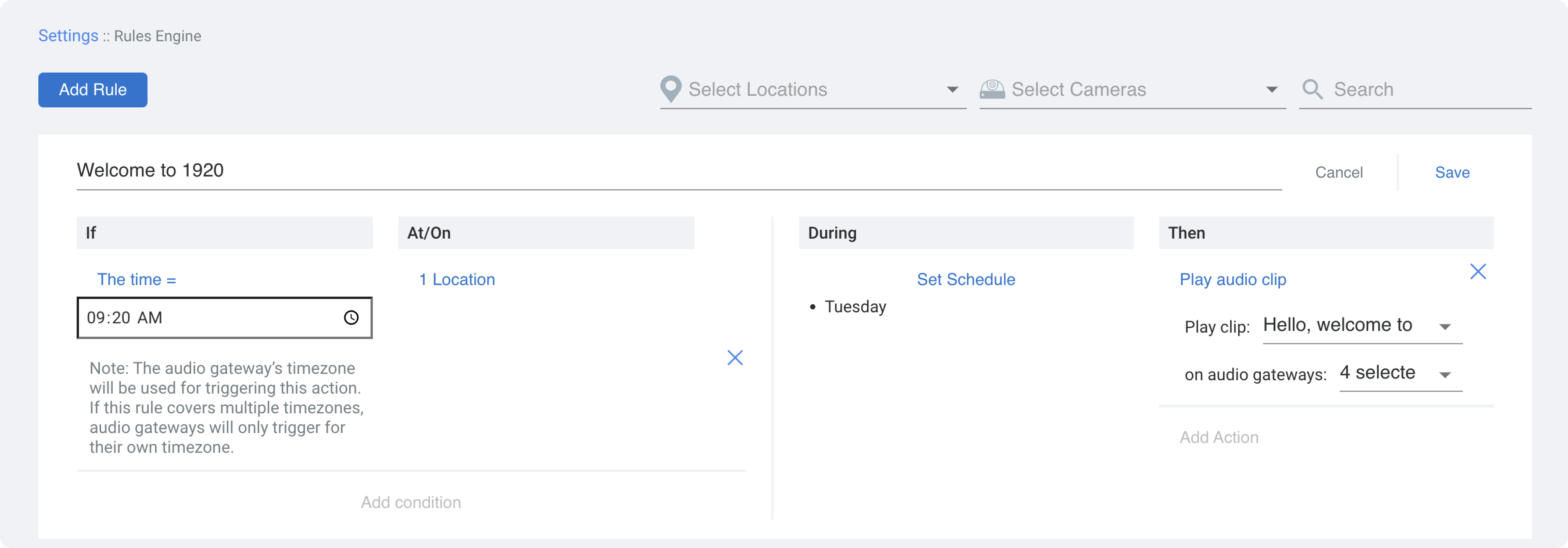Click the location pin icon
Image resolution: width=1568 pixels, height=548 pixels.
670,89
